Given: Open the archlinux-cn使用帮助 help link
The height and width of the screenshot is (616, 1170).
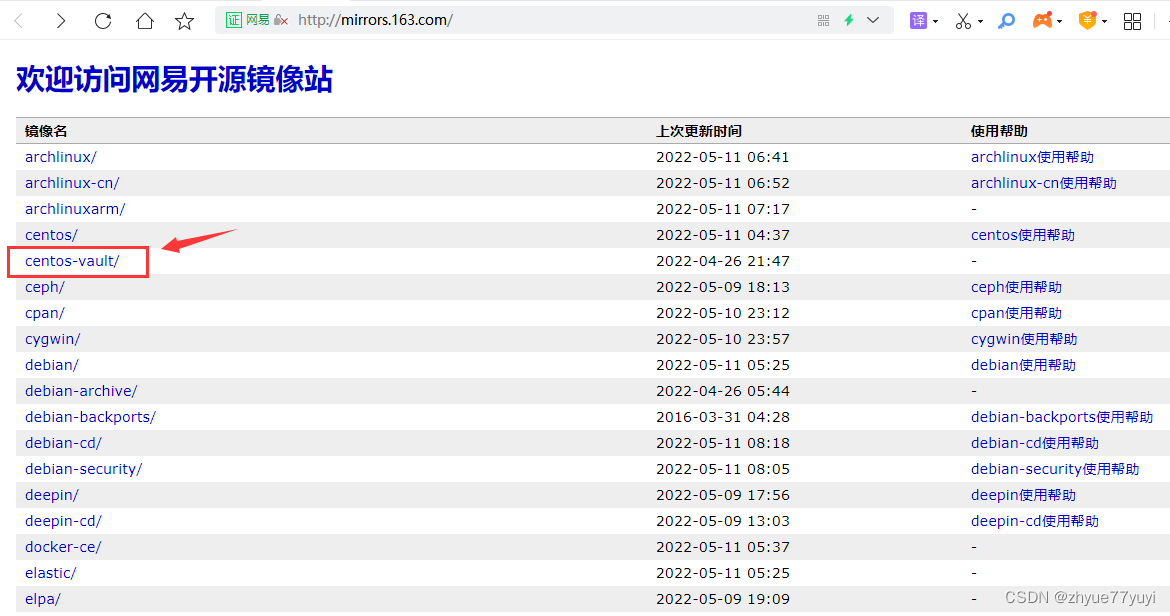Looking at the screenshot, I should 1044,183.
